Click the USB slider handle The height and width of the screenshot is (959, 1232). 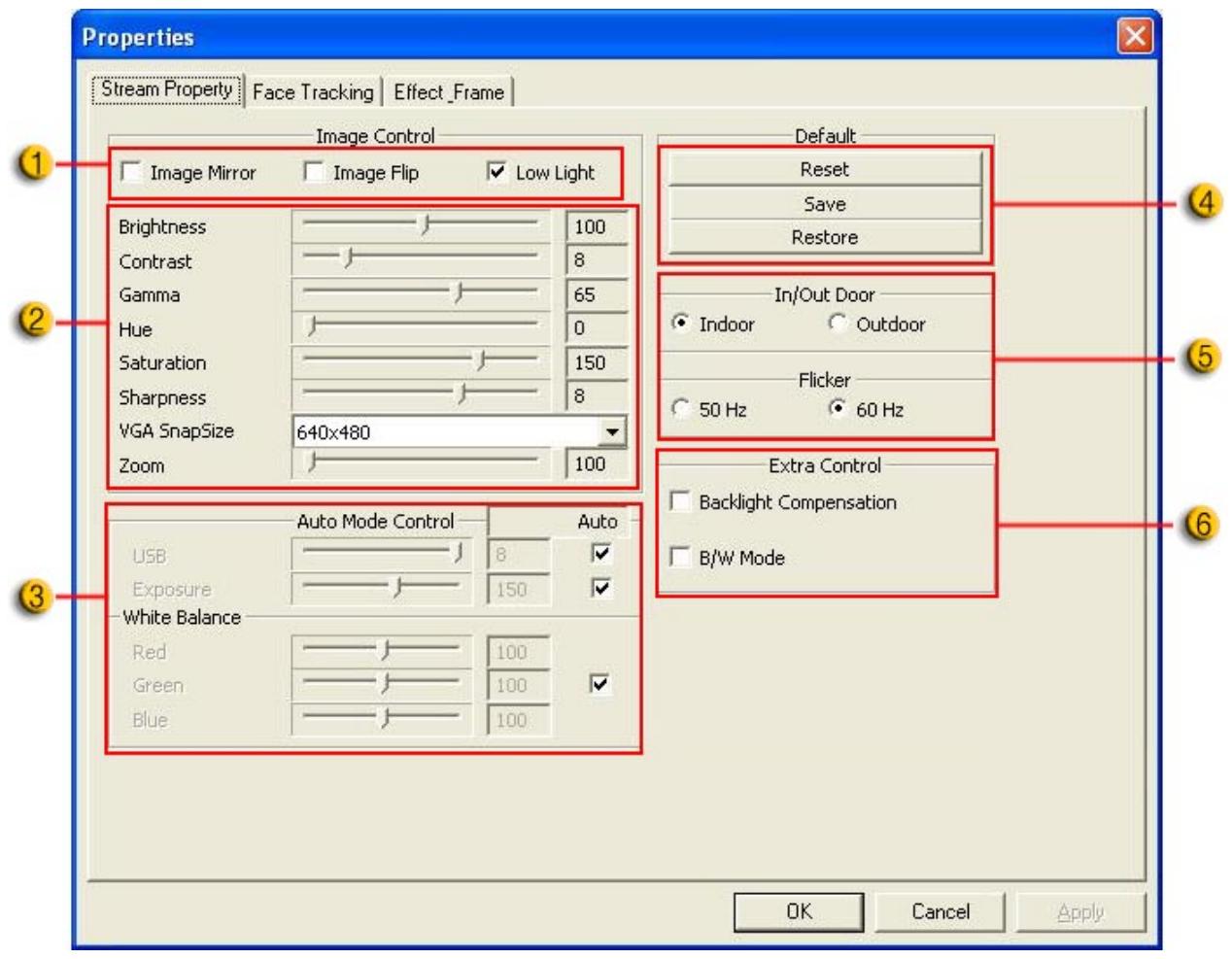point(457,554)
